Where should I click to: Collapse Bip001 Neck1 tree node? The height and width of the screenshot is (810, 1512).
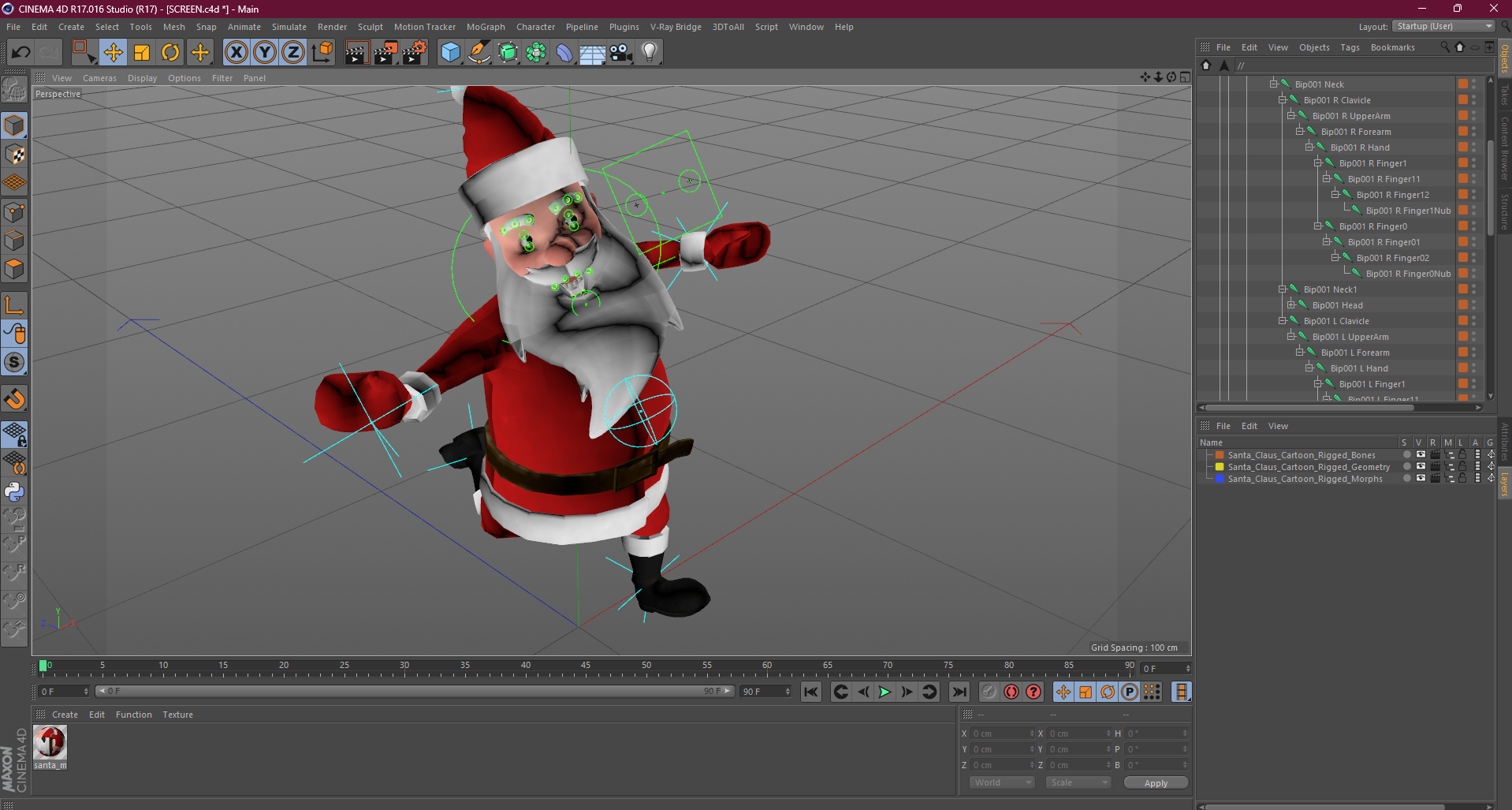pyautogui.click(x=1282, y=289)
